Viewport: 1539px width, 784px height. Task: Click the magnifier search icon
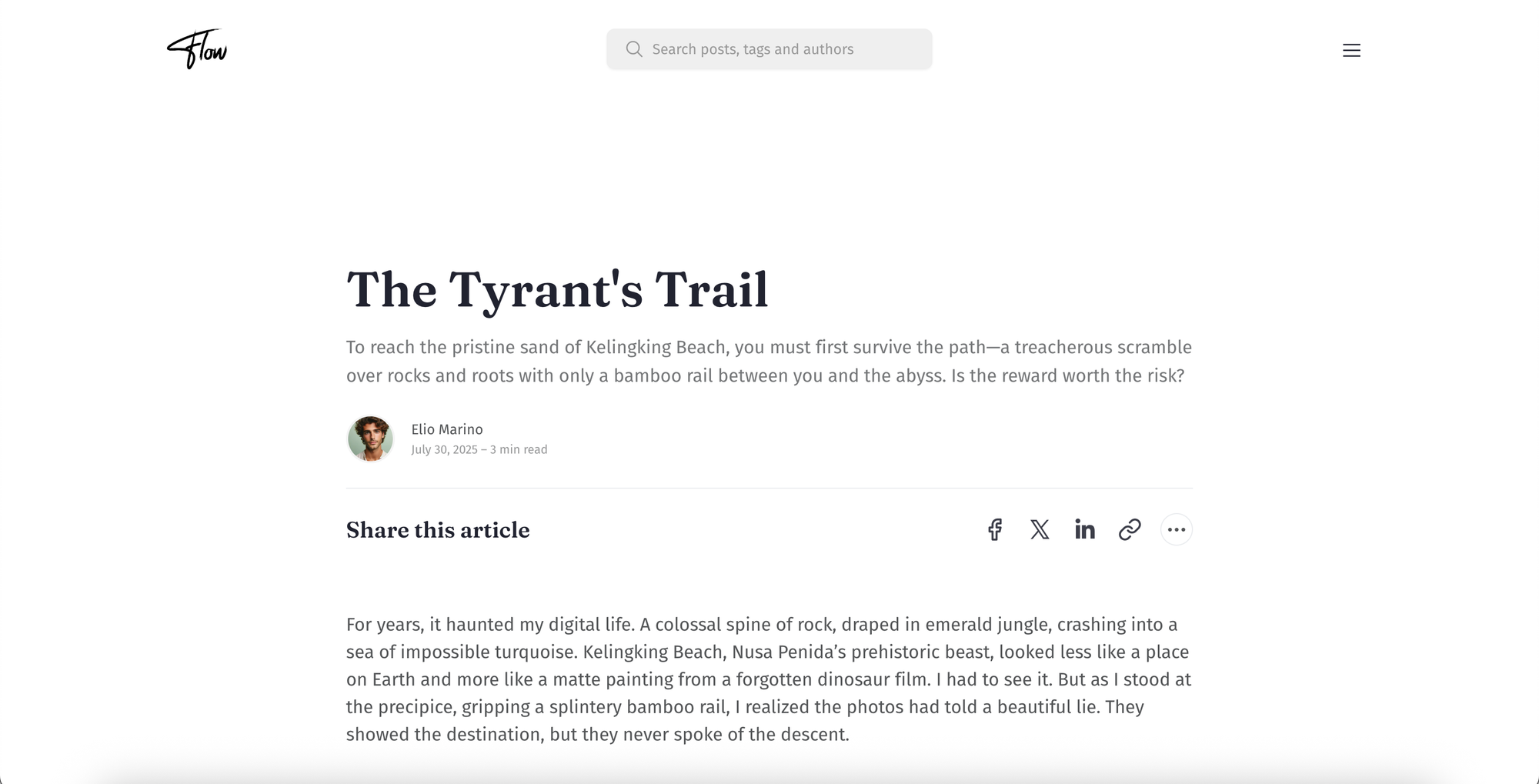[x=634, y=49]
